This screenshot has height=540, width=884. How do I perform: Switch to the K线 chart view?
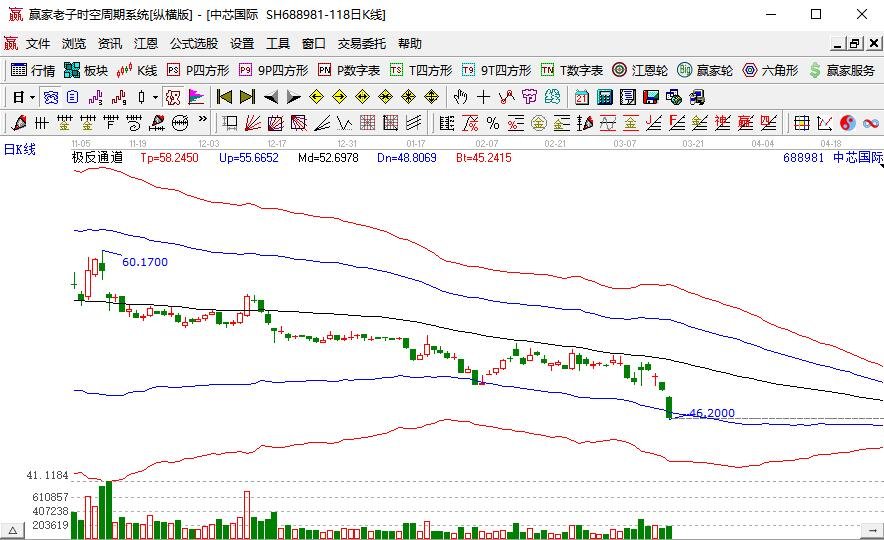[136, 70]
